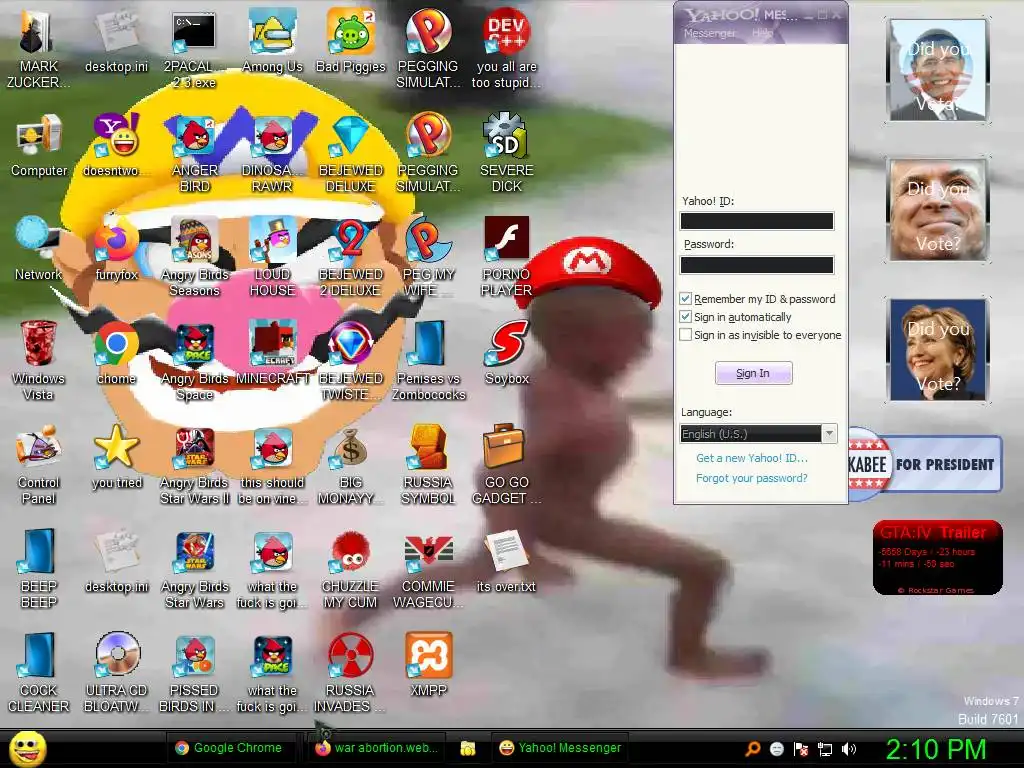Click the 'Forgot your password?' link
This screenshot has width=1024, height=768.
[x=752, y=478]
